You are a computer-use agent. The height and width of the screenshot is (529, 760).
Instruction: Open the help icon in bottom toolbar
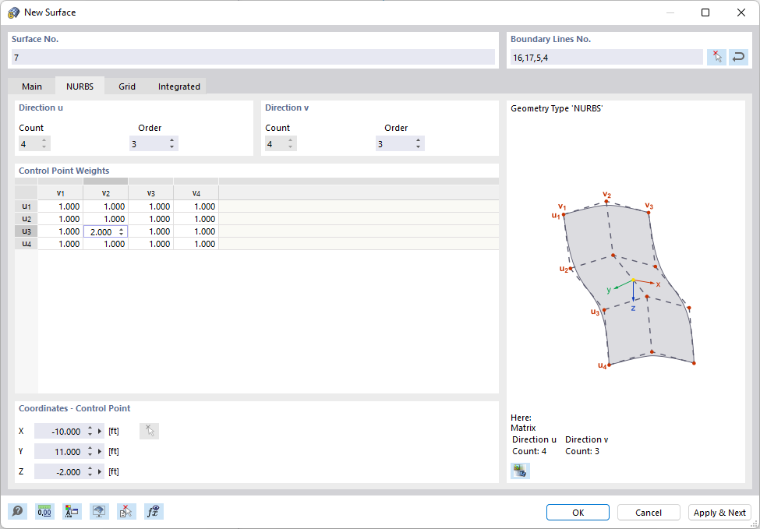(x=18, y=512)
